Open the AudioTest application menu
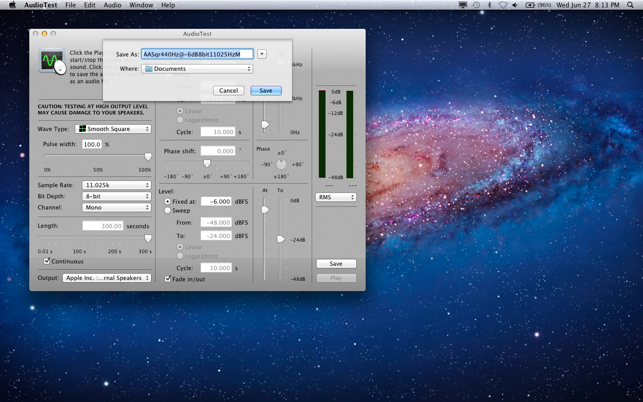The height and width of the screenshot is (402, 643). (41, 5)
